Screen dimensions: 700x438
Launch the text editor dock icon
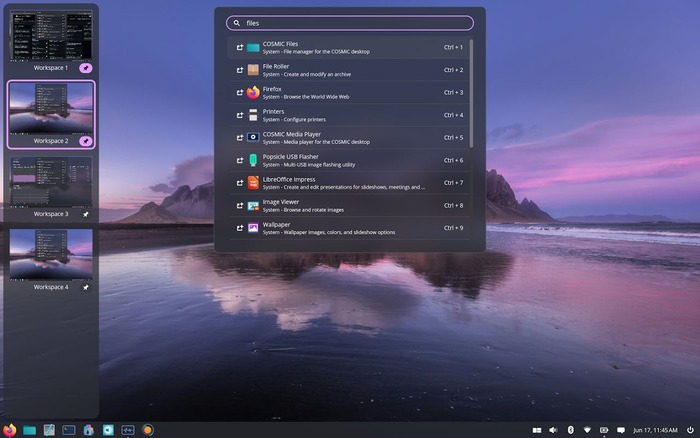[49, 430]
